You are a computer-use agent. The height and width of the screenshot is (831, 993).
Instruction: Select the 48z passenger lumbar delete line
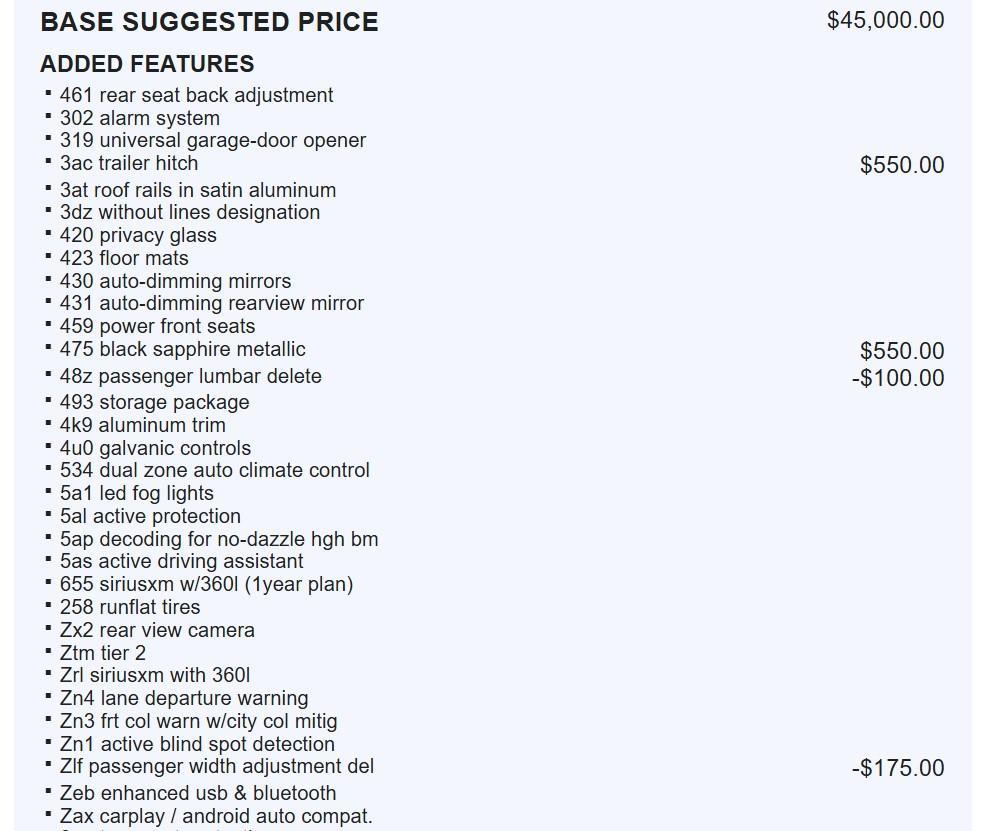[x=190, y=376]
